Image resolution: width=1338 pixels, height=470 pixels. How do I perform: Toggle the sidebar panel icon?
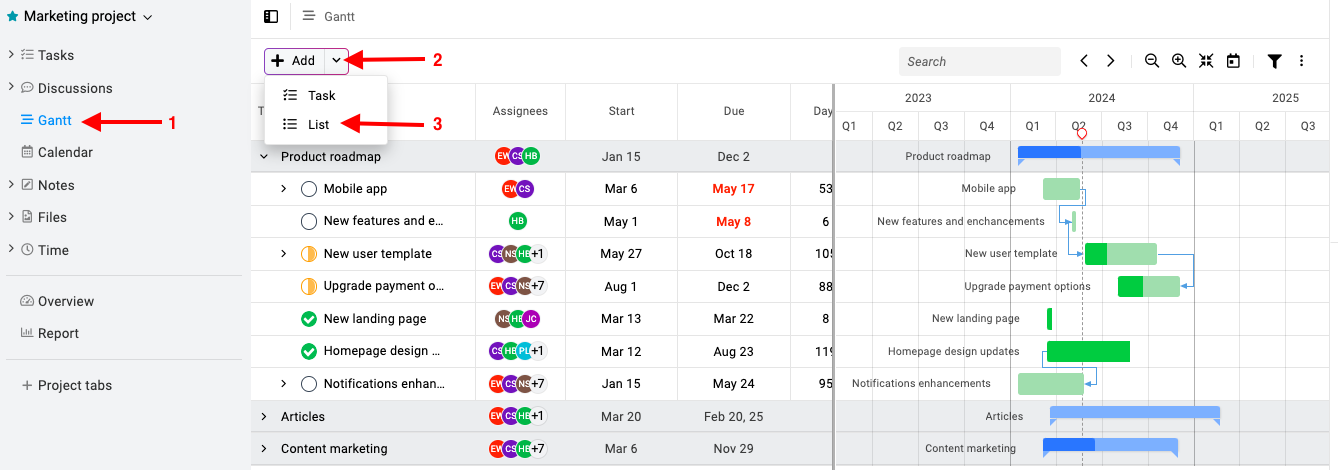(271, 17)
